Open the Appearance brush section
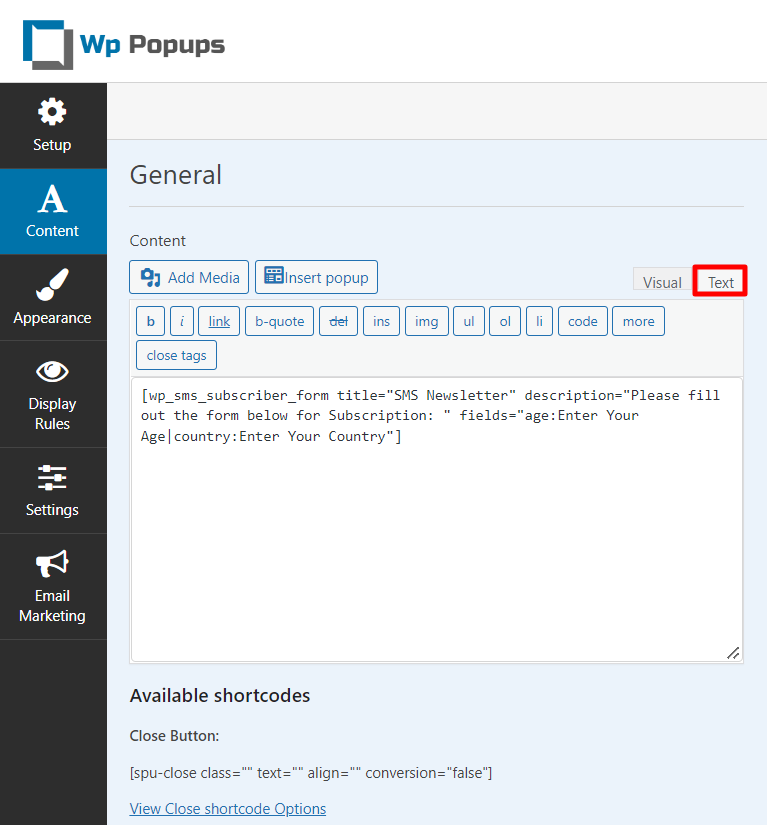The height and width of the screenshot is (825, 767). pos(53,297)
